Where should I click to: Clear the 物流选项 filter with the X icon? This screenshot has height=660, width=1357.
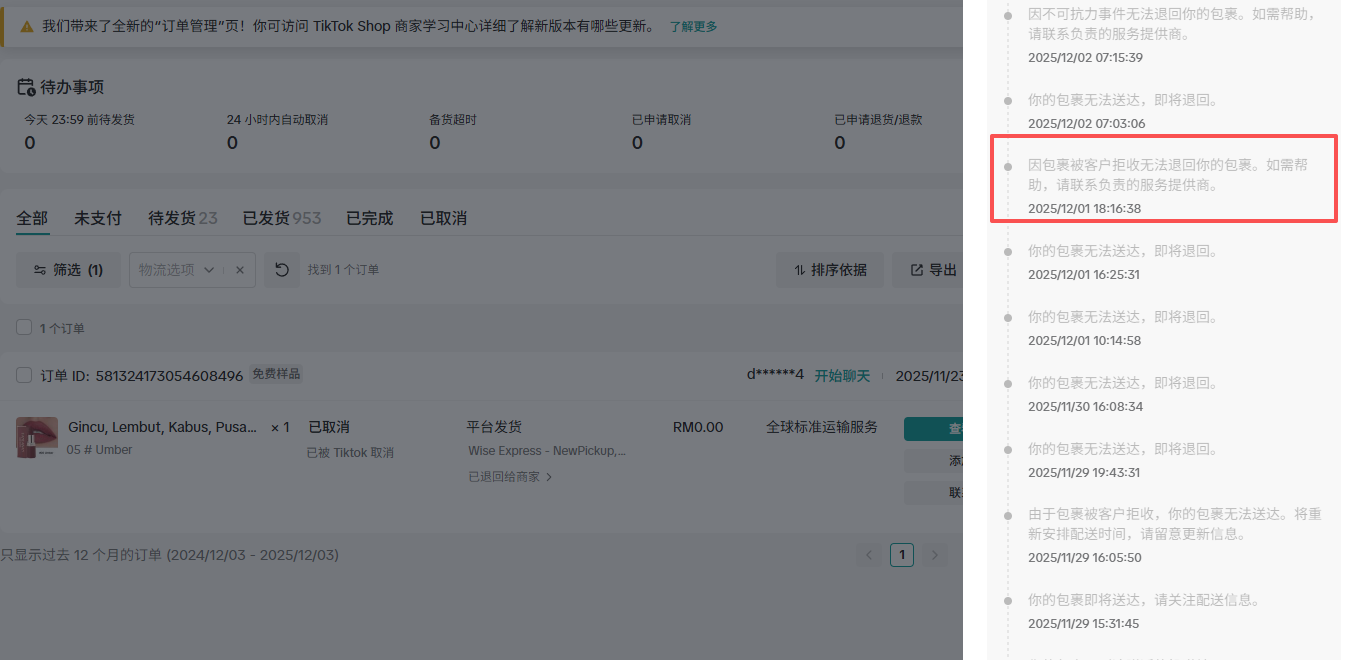point(239,269)
